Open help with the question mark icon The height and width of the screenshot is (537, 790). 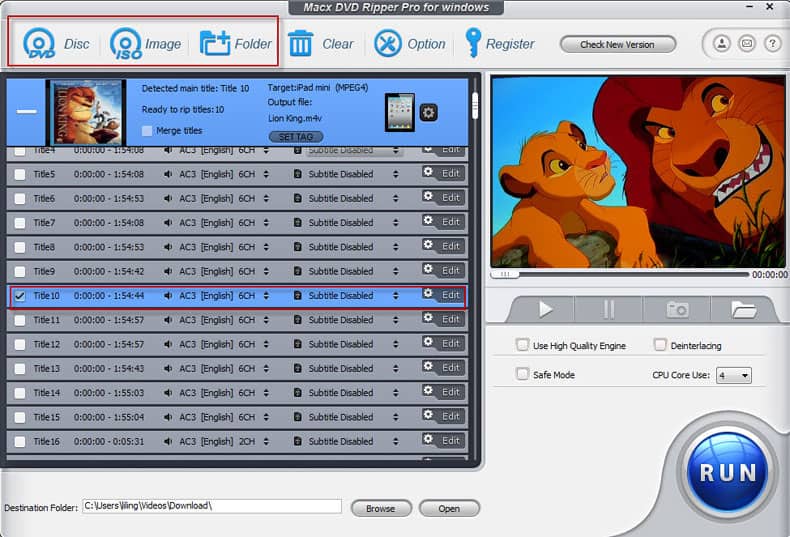point(772,44)
